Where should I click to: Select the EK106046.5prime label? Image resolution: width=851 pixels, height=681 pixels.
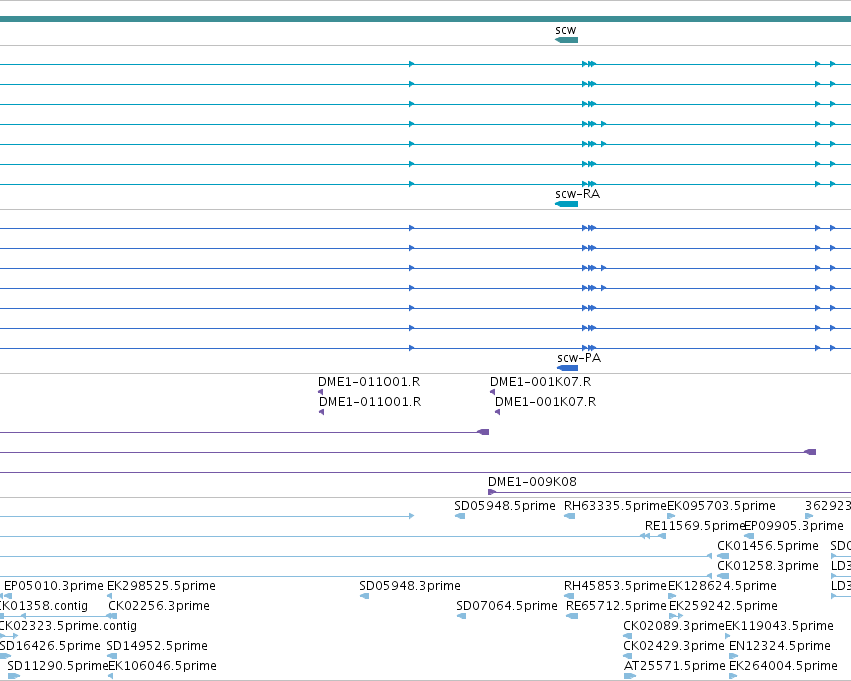[x=162, y=666]
